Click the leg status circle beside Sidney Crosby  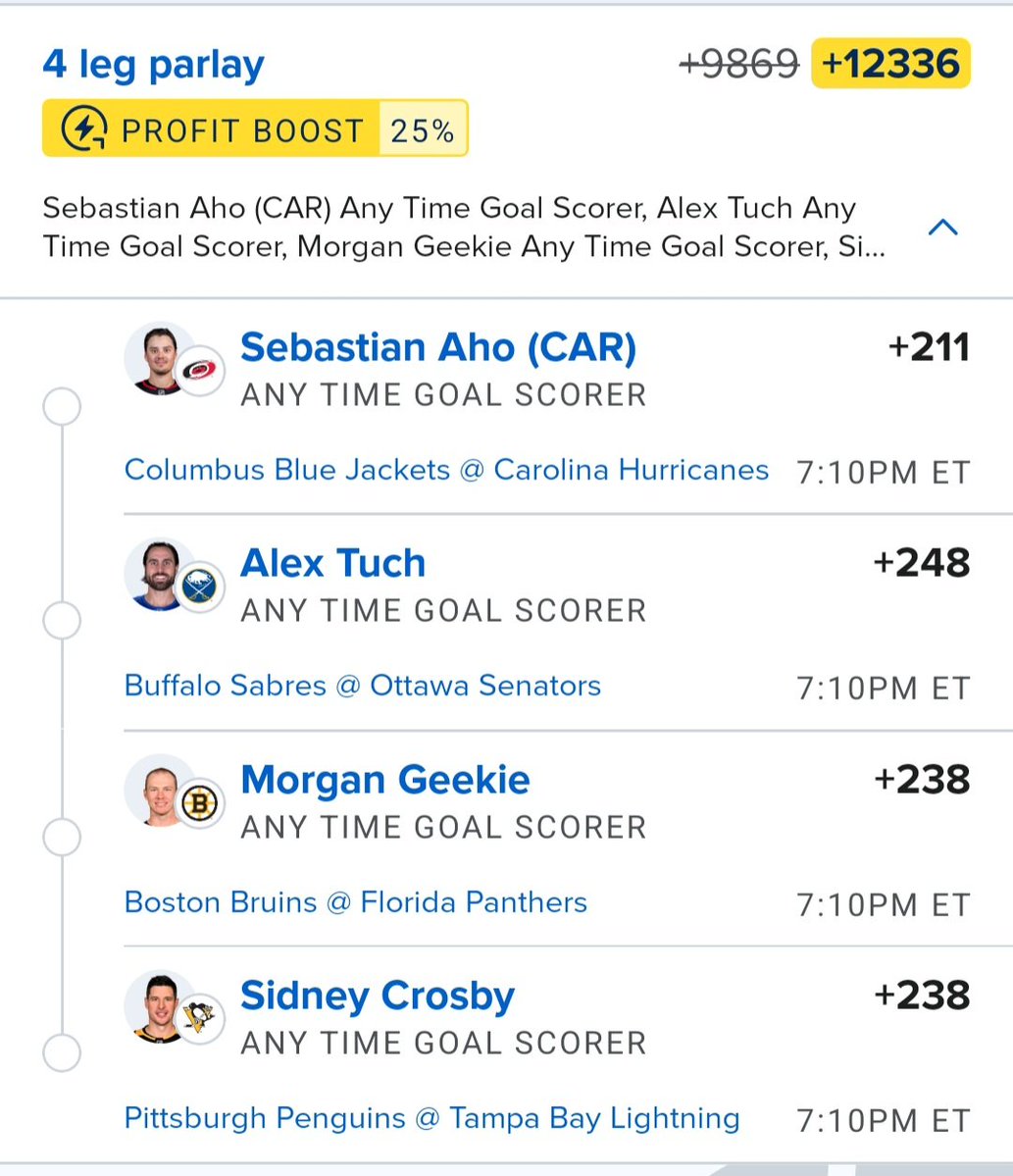click(x=62, y=1054)
